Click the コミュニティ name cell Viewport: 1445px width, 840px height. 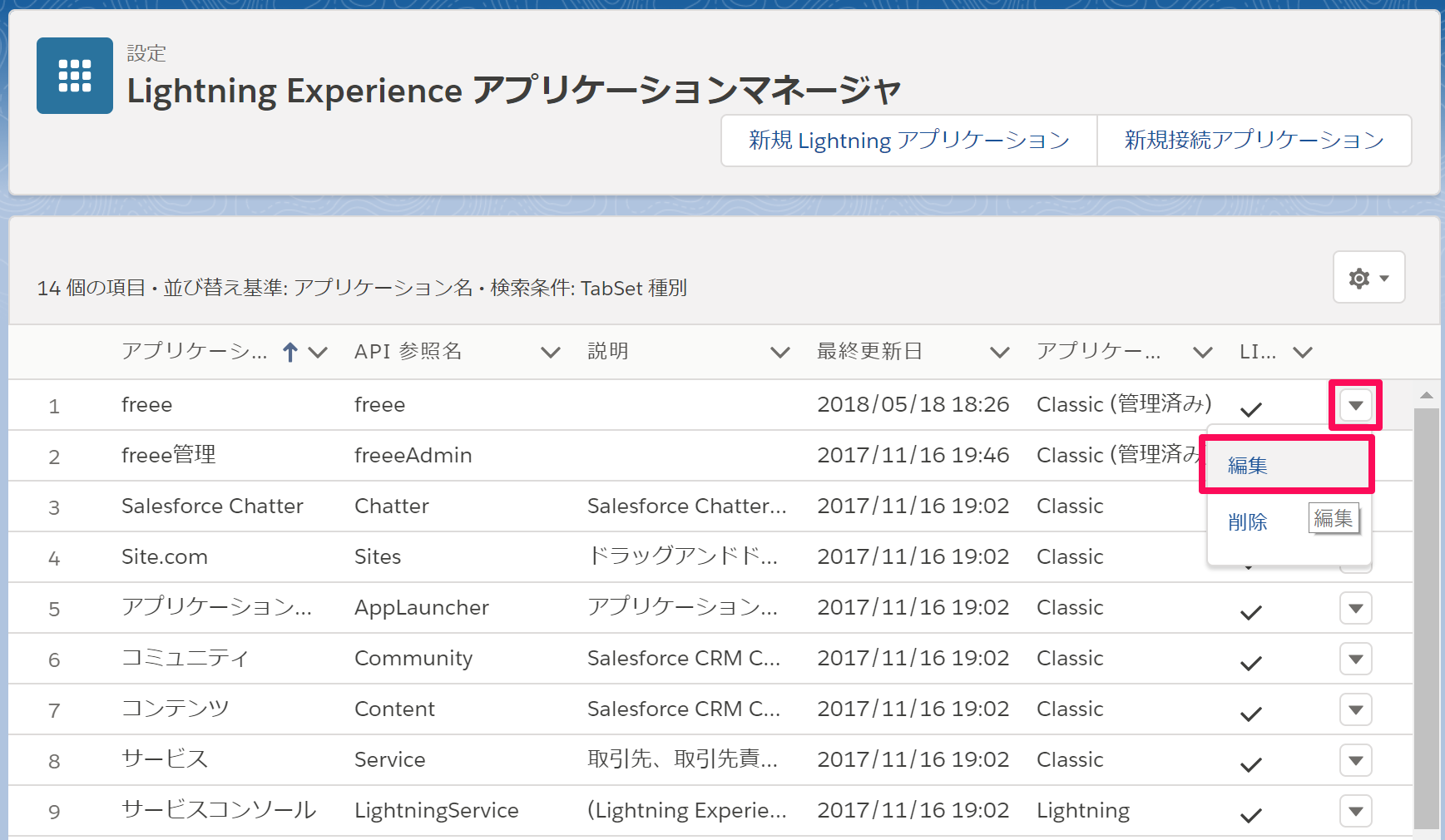[x=185, y=658]
